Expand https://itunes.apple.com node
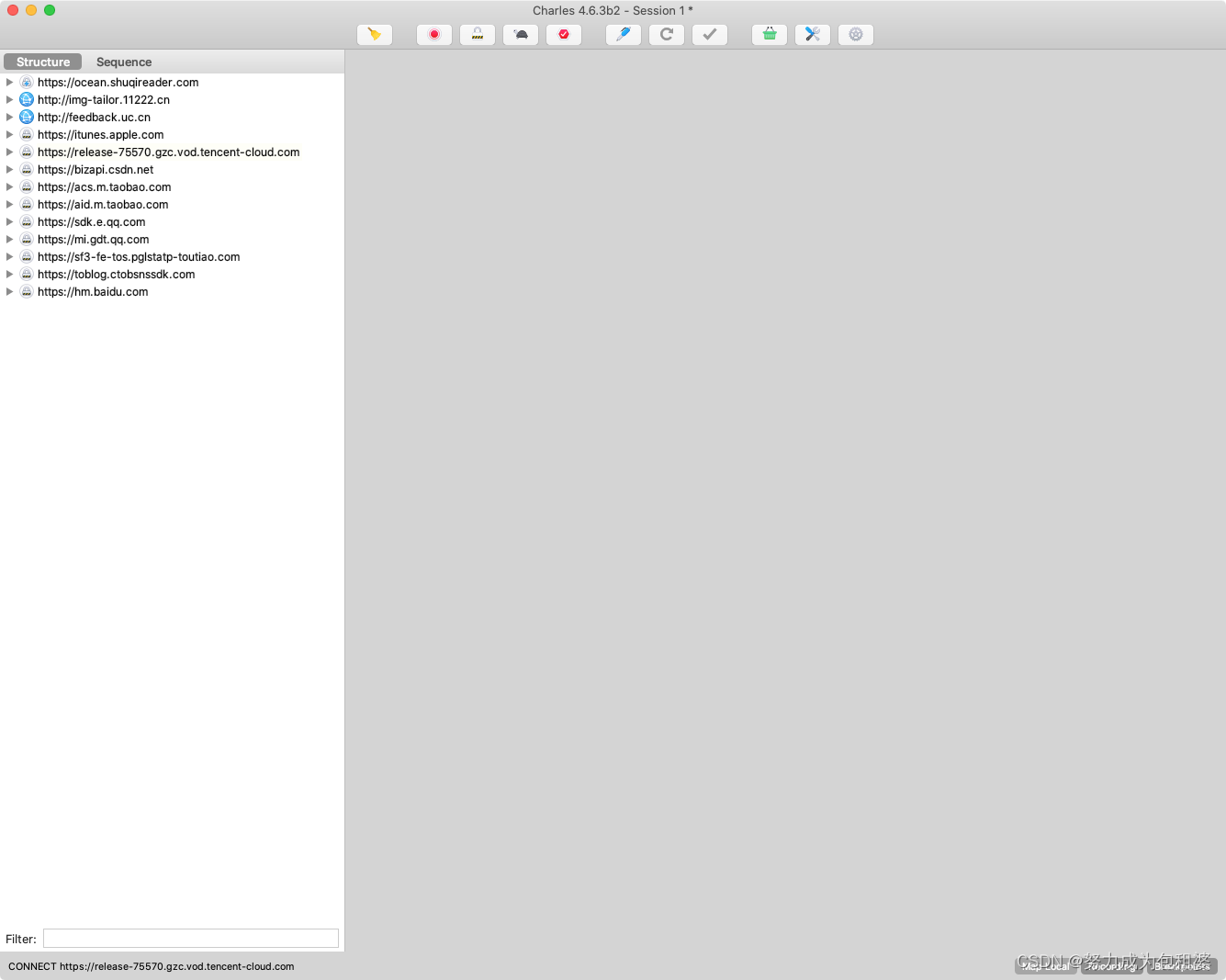This screenshot has width=1226, height=980. click(x=10, y=134)
